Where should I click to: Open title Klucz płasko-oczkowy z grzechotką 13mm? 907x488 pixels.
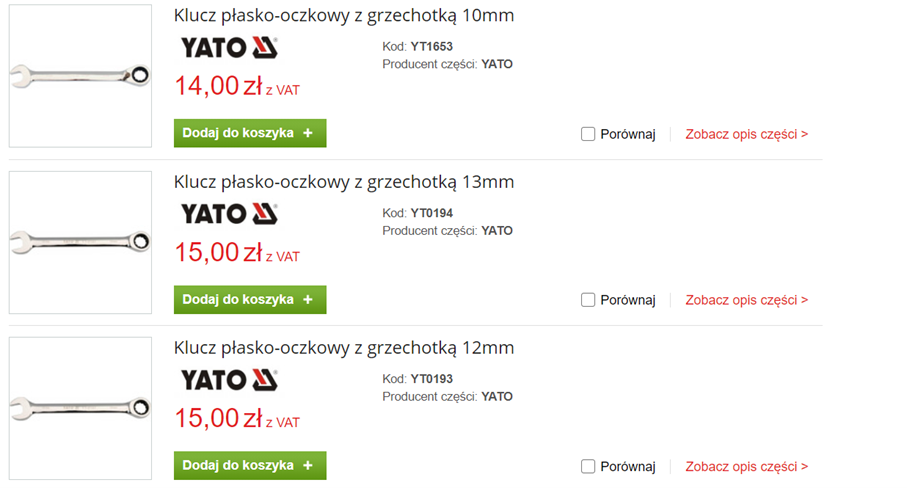pos(343,182)
